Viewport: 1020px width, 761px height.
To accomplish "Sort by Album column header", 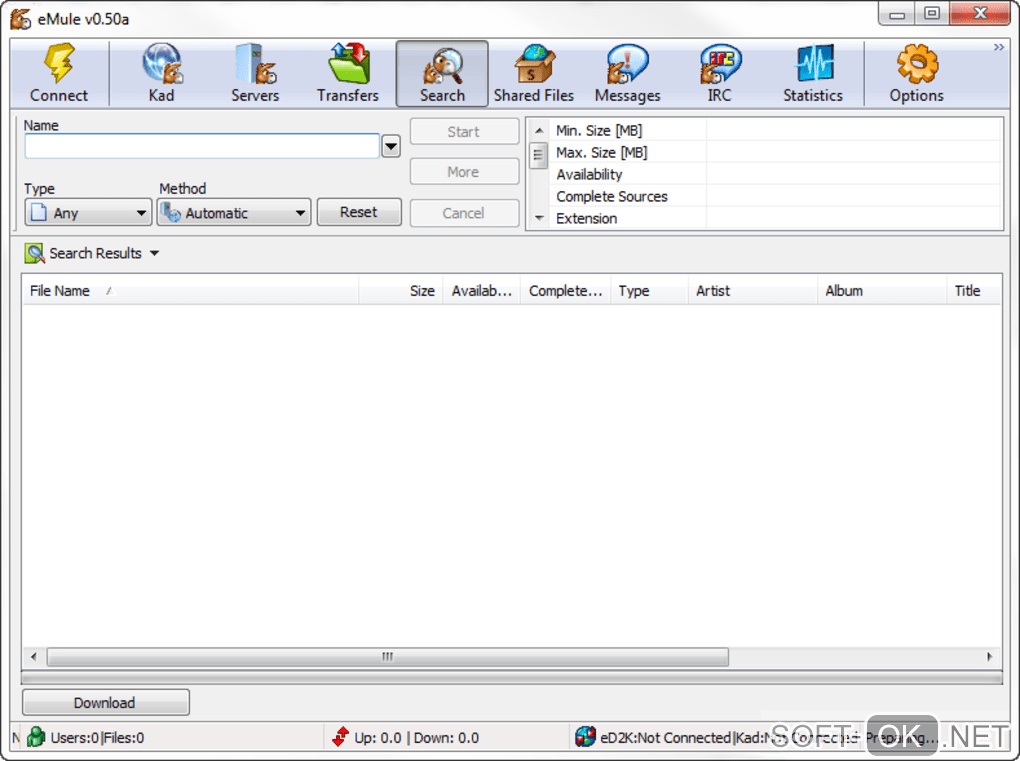I will coord(882,291).
